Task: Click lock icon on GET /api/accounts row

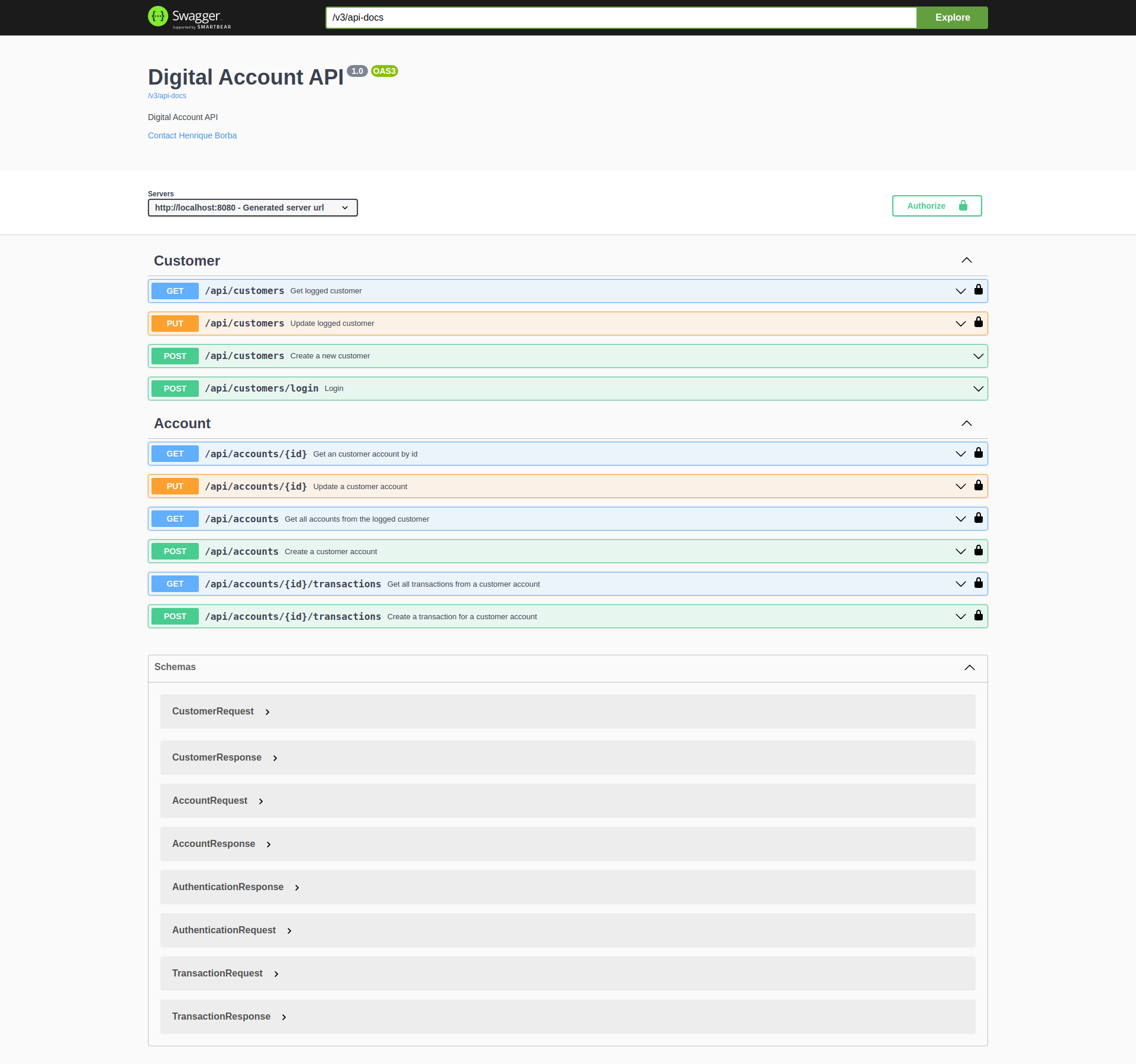Action: pos(979,518)
